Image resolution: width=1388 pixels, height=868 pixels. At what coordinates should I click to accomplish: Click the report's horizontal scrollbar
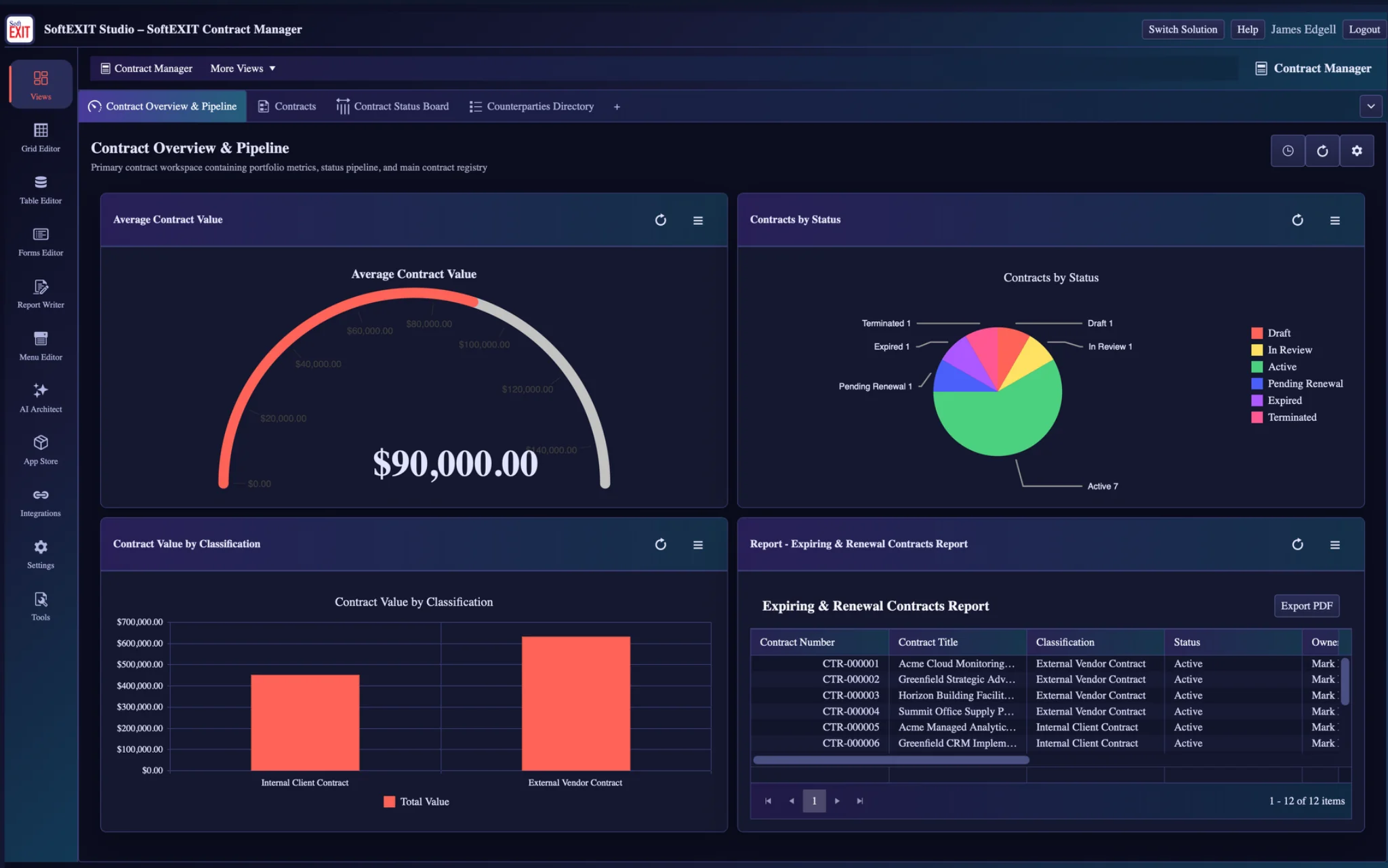pos(891,760)
